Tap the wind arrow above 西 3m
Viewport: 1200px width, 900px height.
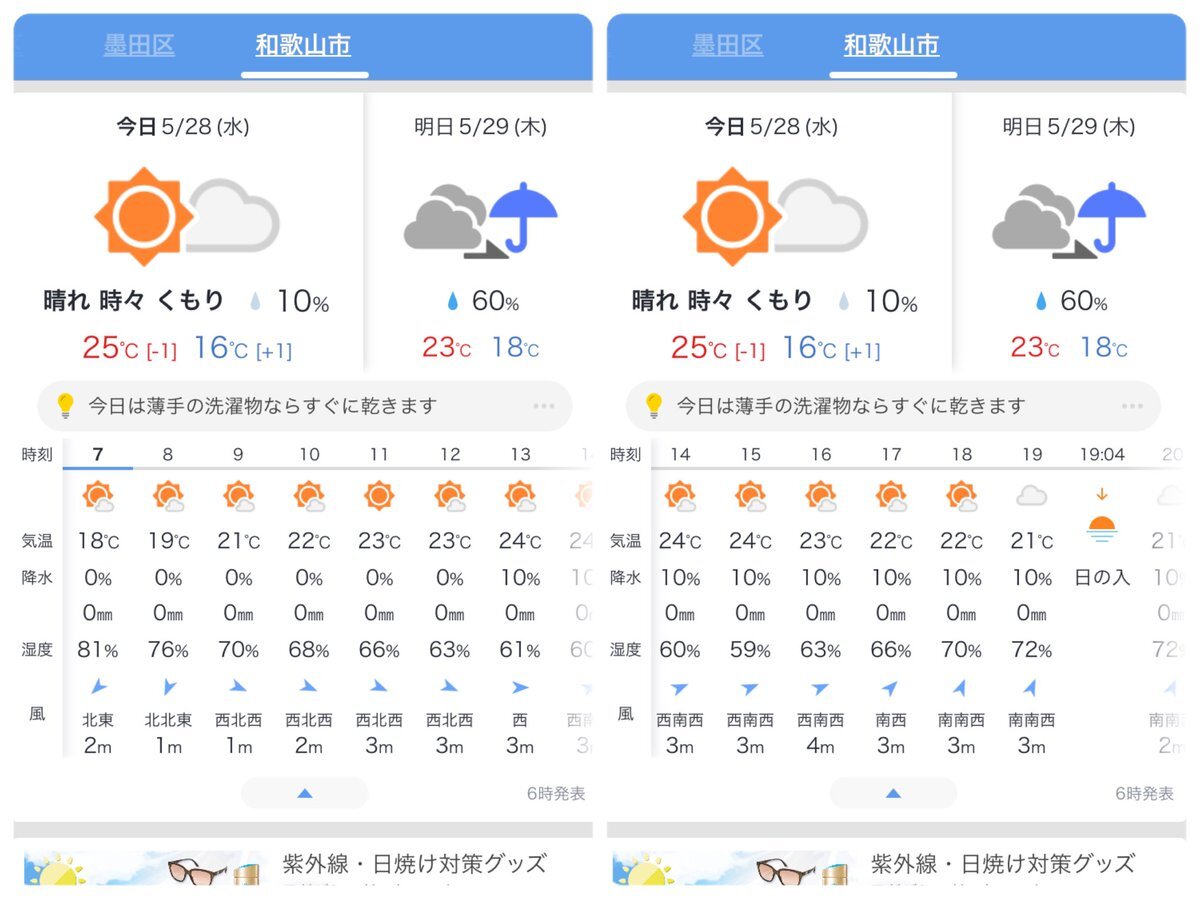(x=520, y=687)
